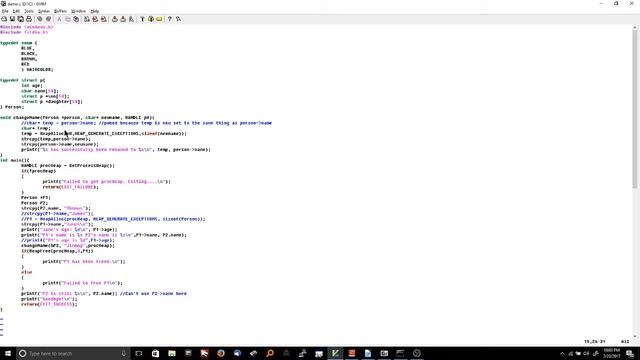Click the taskbar search microphone icon
The width and height of the screenshot is (640, 360).
[124, 353]
